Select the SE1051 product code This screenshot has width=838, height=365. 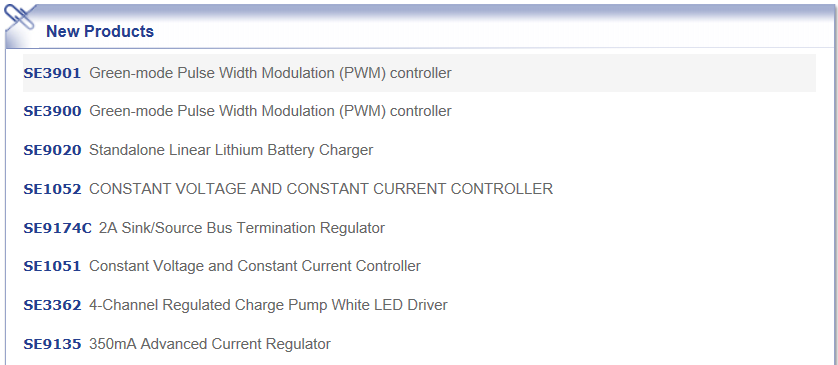[52, 266]
